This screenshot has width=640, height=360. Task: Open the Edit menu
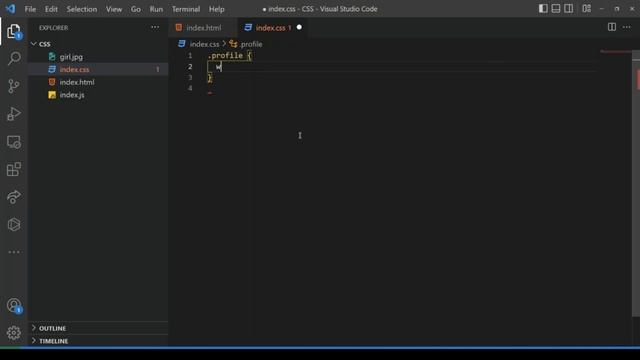pos(51,9)
